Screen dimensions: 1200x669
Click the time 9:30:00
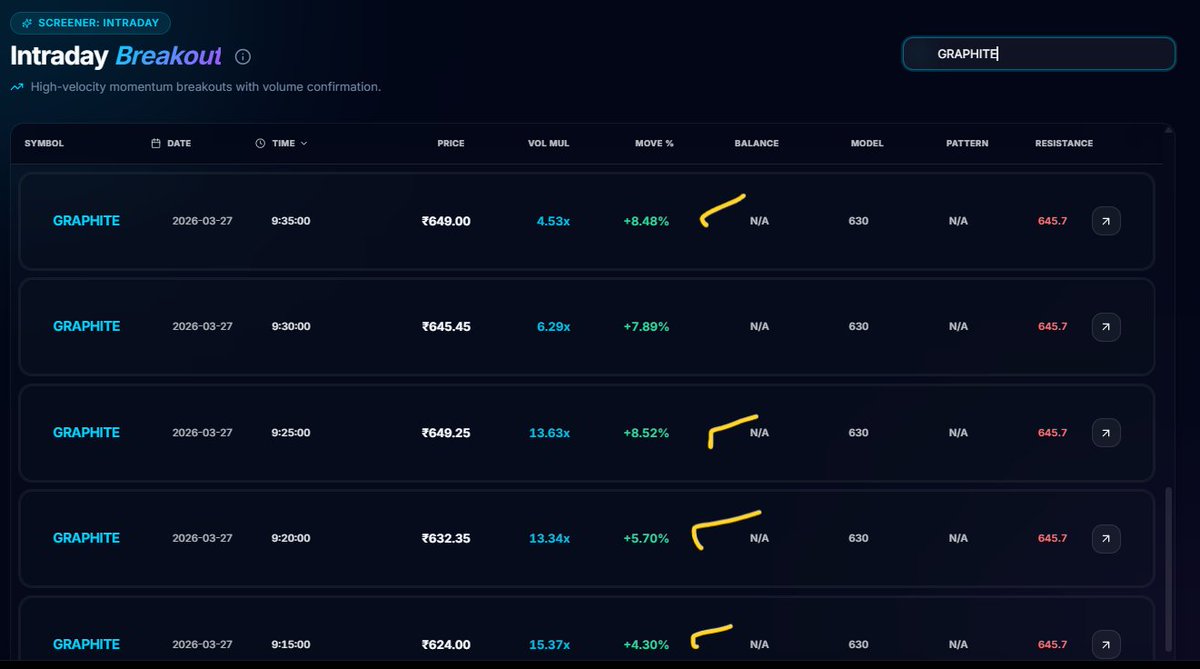click(291, 327)
